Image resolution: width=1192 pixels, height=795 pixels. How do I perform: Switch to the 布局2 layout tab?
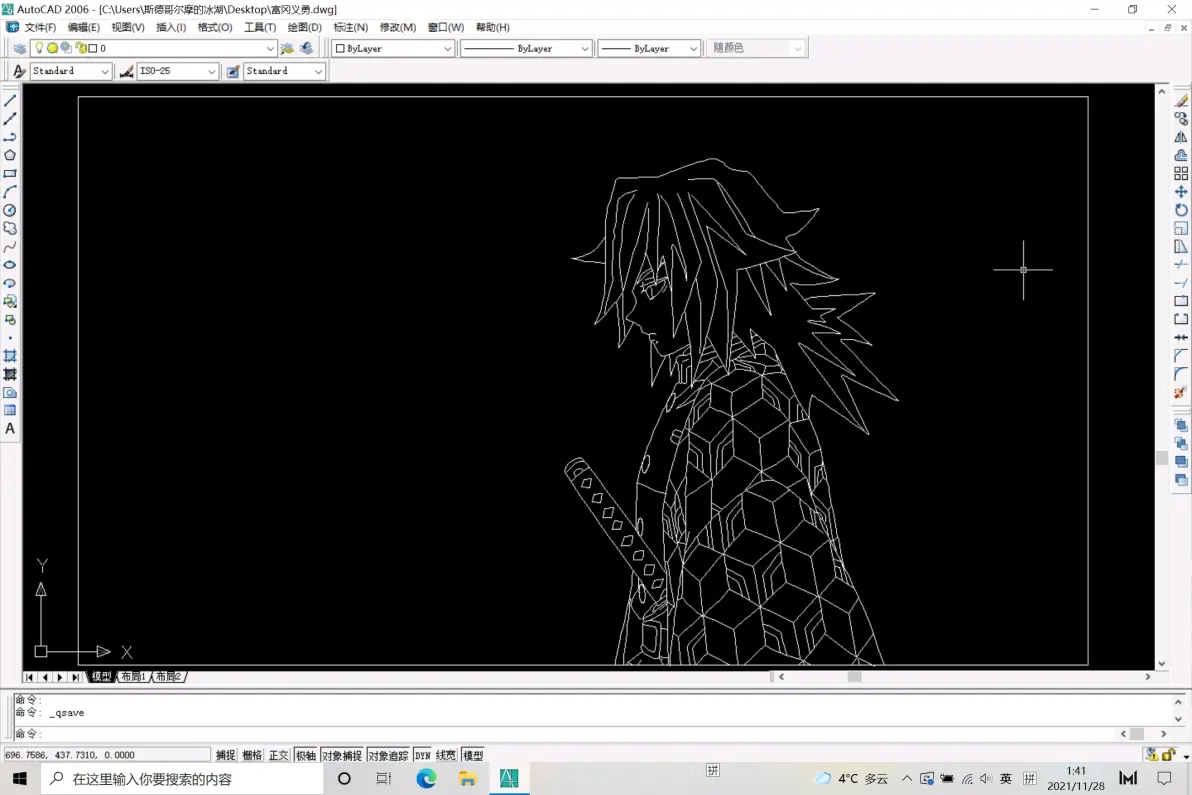(x=168, y=676)
